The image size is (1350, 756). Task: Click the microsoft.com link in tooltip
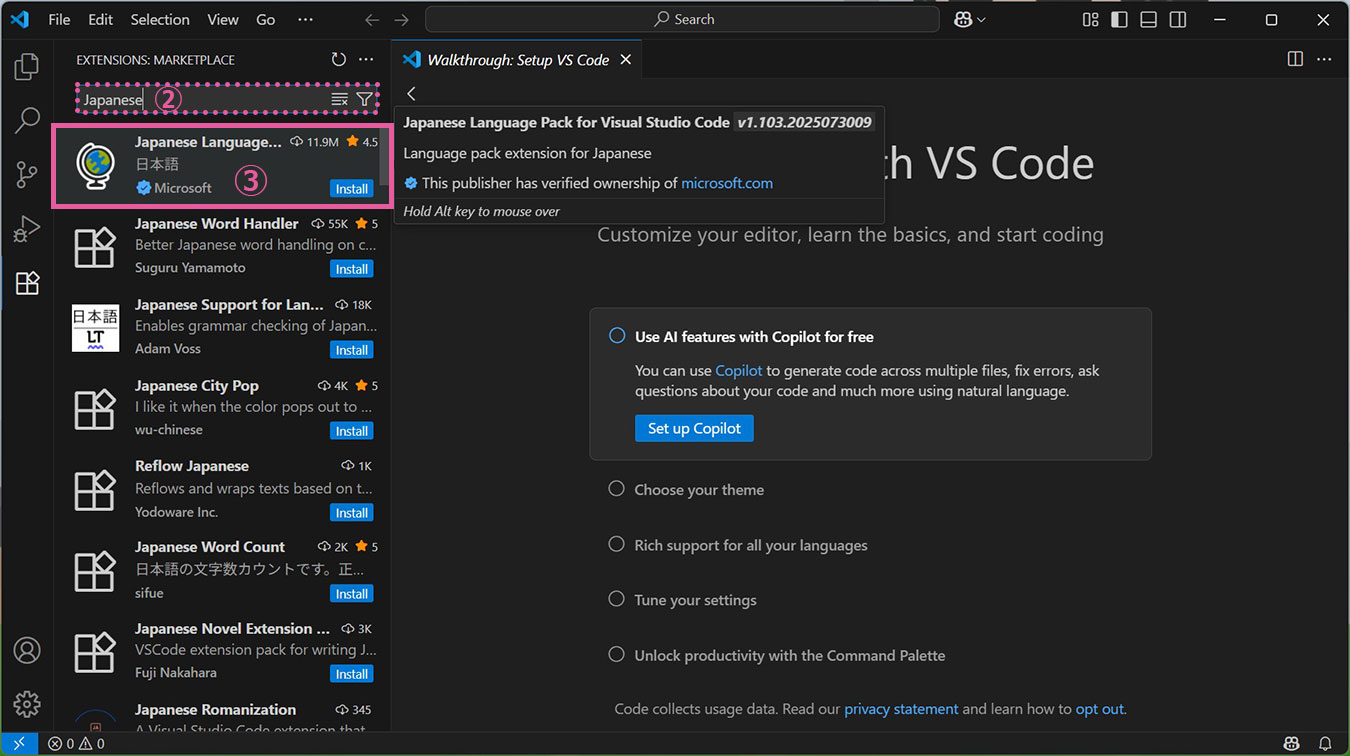coord(727,183)
